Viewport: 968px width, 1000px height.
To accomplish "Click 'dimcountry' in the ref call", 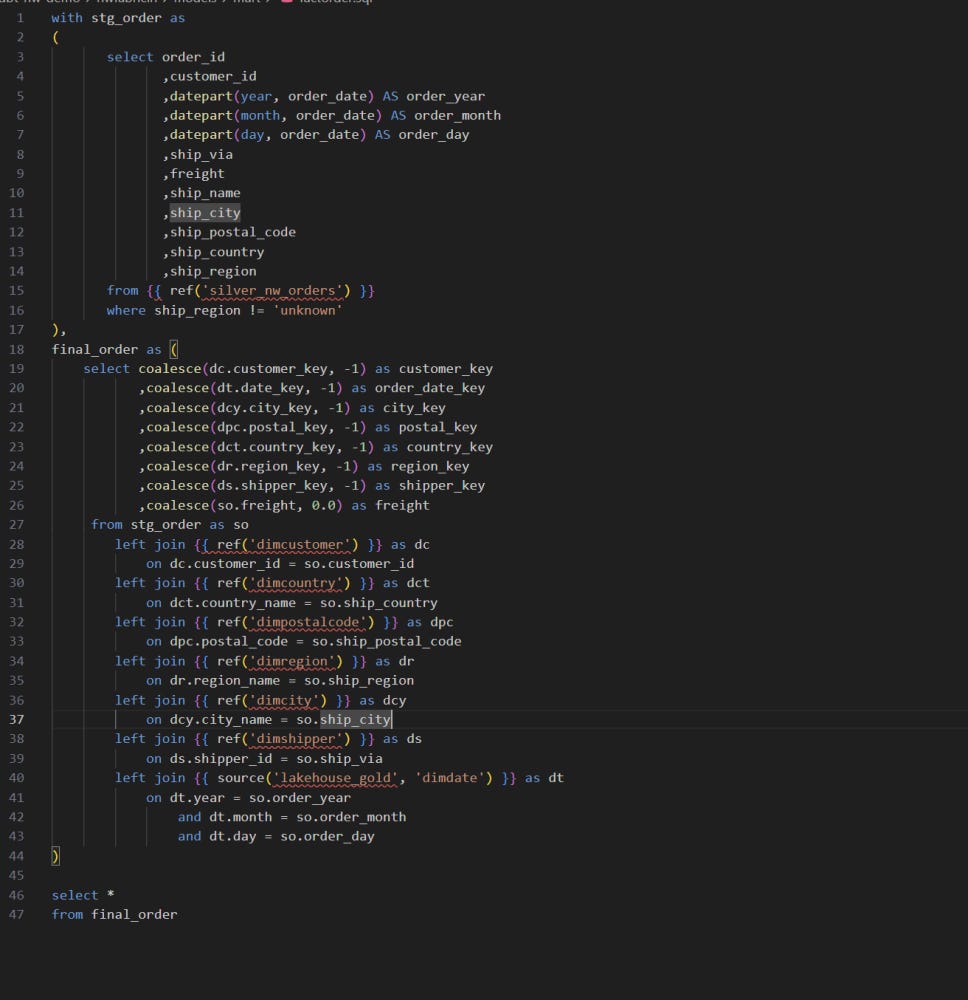I will 295,583.
